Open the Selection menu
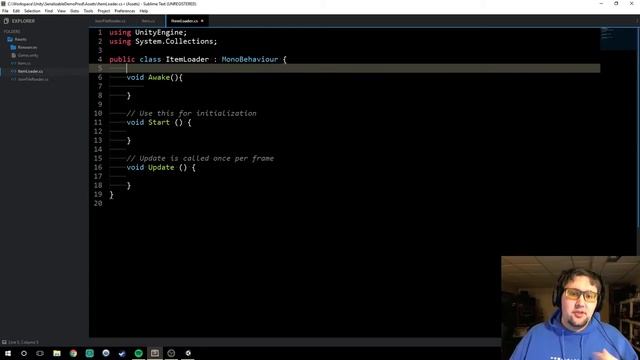The height and width of the screenshot is (360, 640). [32, 11]
